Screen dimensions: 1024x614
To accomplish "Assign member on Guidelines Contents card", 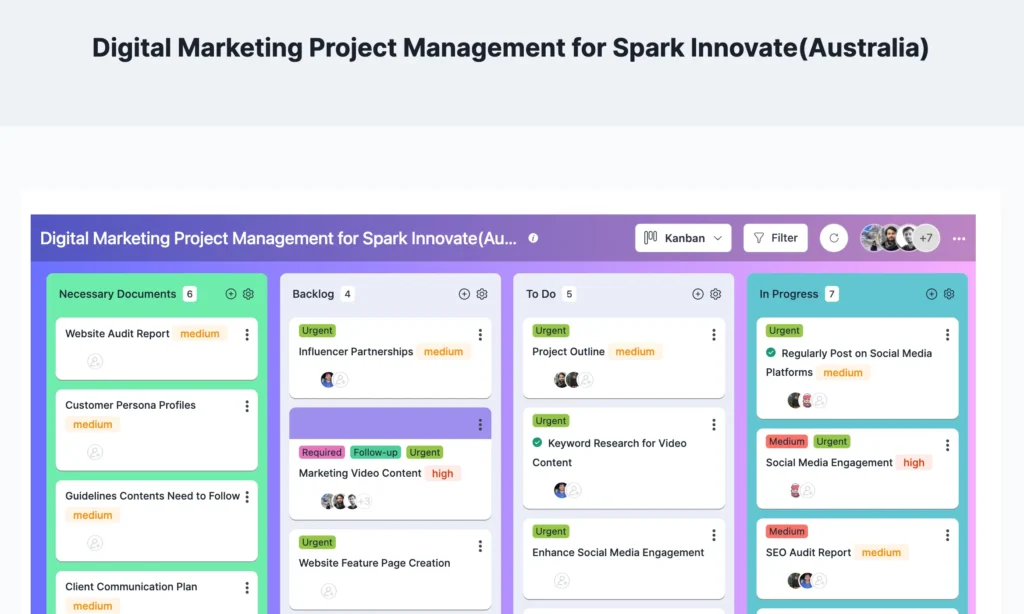I will coord(95,543).
